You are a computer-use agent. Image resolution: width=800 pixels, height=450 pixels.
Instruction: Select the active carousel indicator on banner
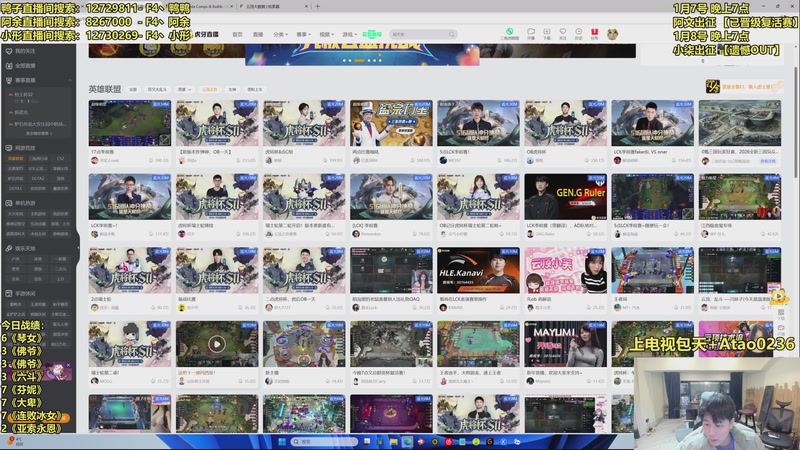click(359, 61)
